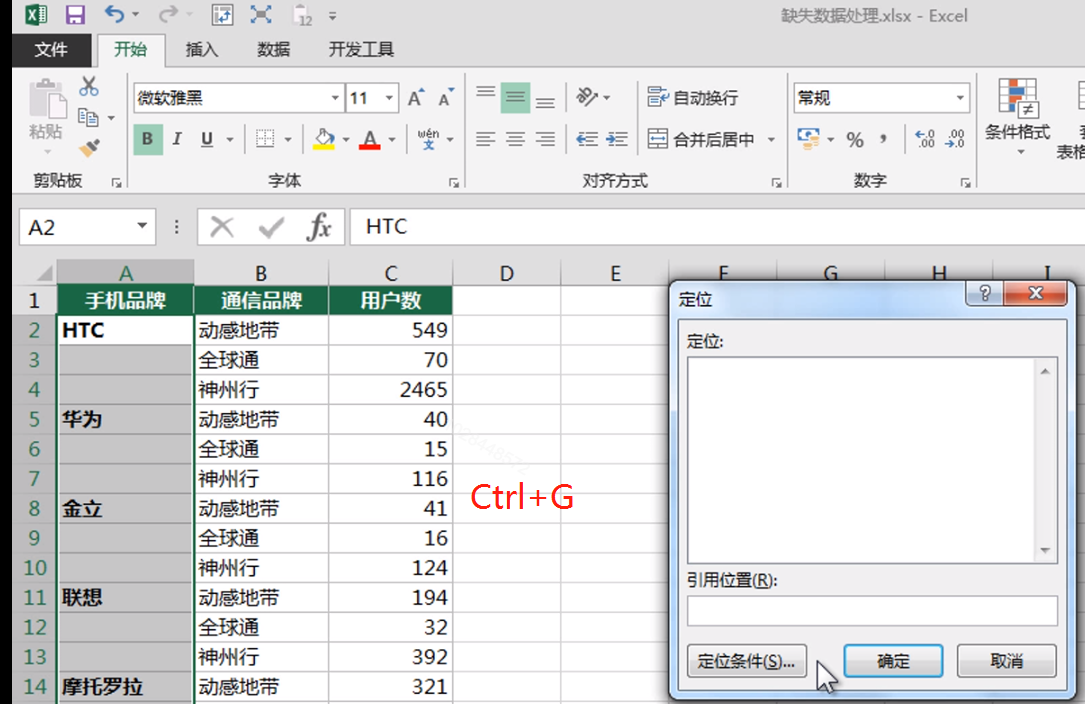Image resolution: width=1085 pixels, height=704 pixels.
Task: Decrease the indent level
Action: pos(587,139)
